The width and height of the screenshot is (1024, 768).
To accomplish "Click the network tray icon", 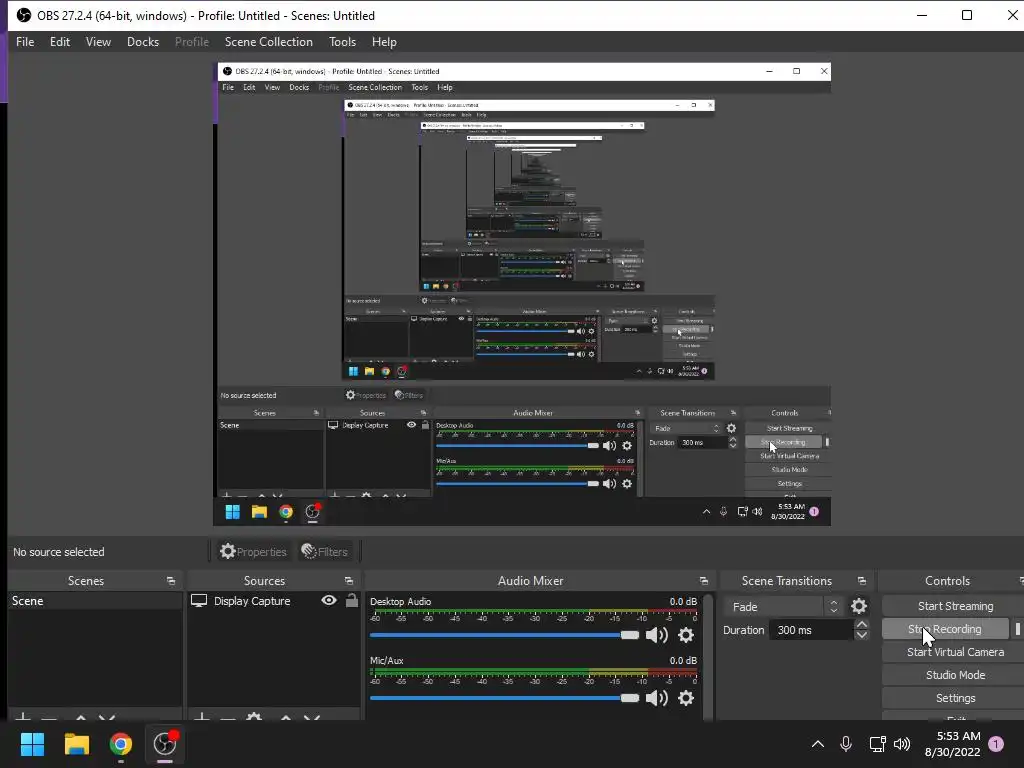I will point(877,744).
